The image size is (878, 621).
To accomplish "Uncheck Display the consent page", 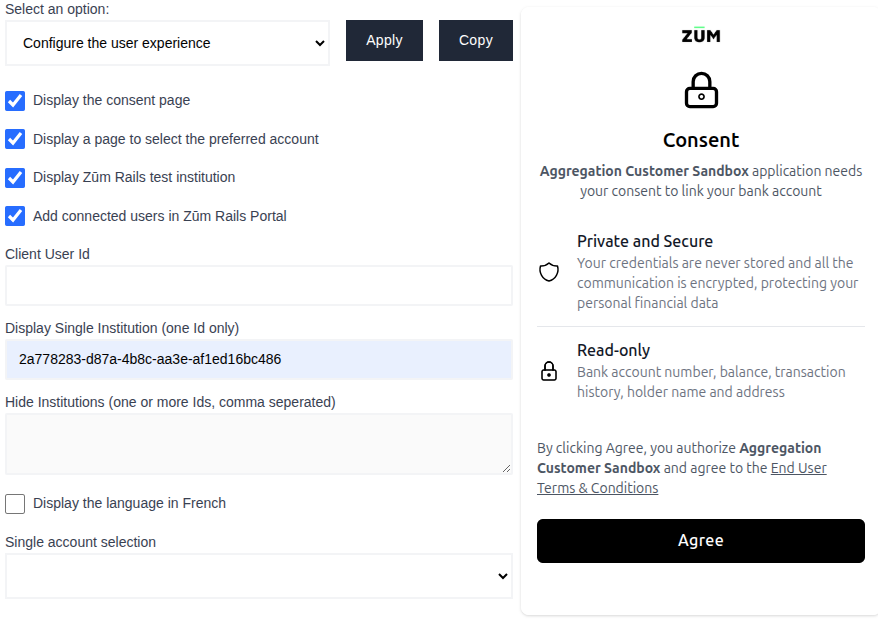I will (15, 100).
